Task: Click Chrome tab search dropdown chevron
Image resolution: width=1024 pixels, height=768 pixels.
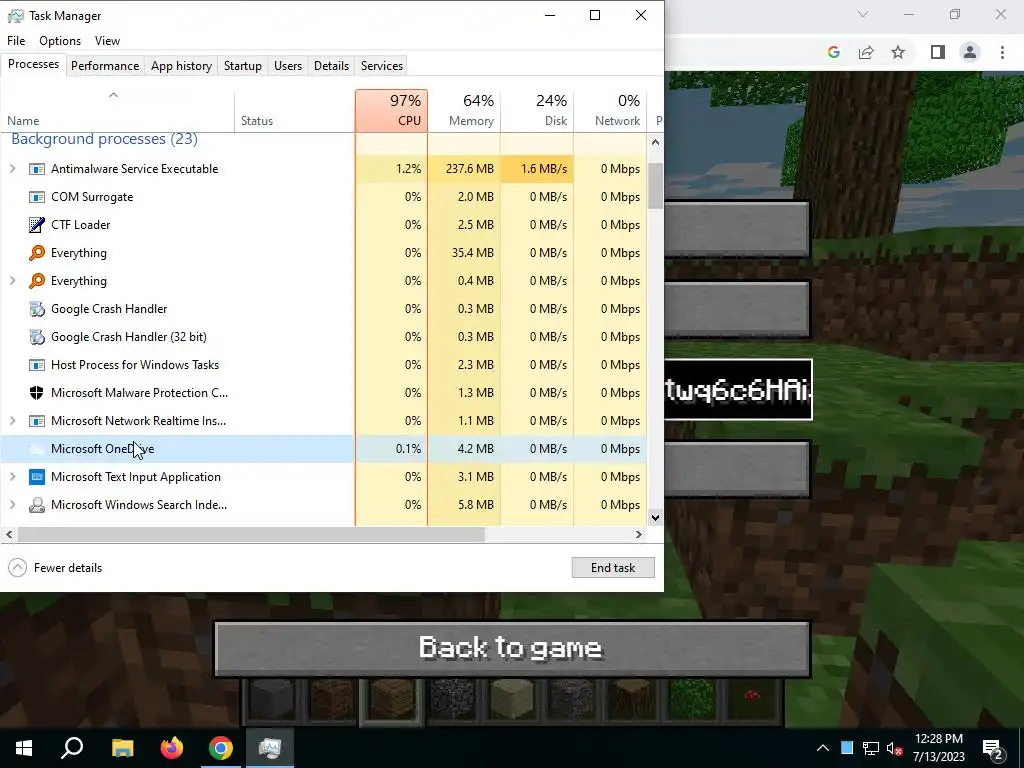Action: pos(863,14)
